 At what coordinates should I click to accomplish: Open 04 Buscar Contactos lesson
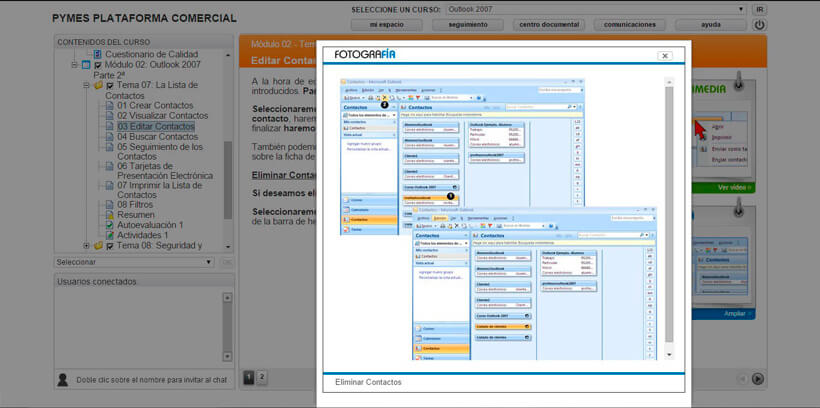click(157, 137)
